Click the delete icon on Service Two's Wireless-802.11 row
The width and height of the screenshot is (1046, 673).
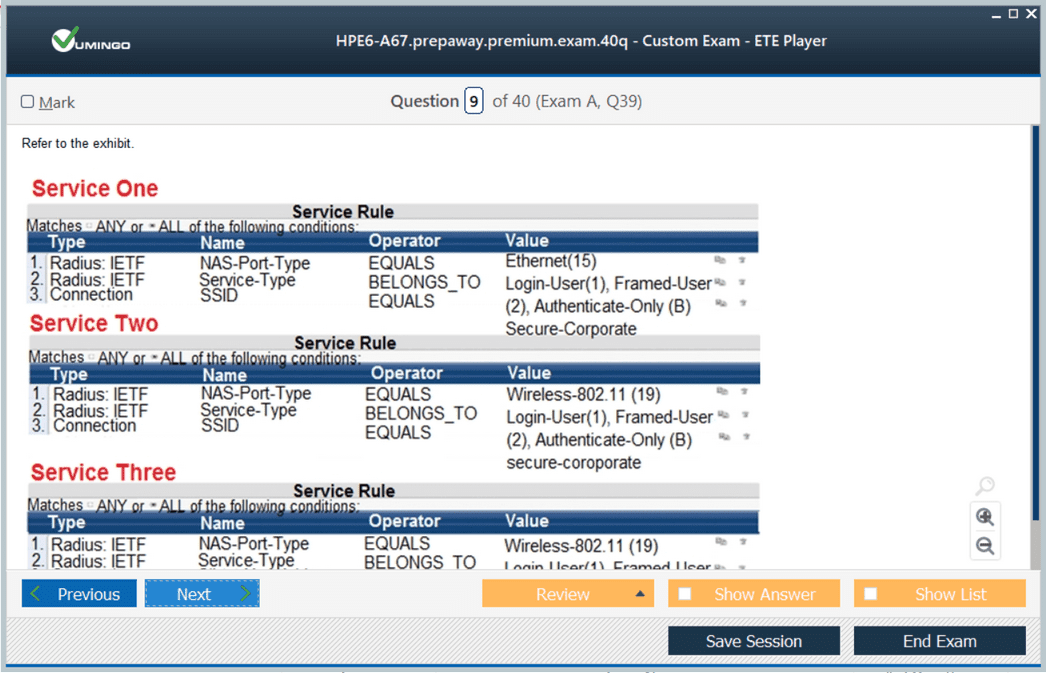tap(744, 392)
